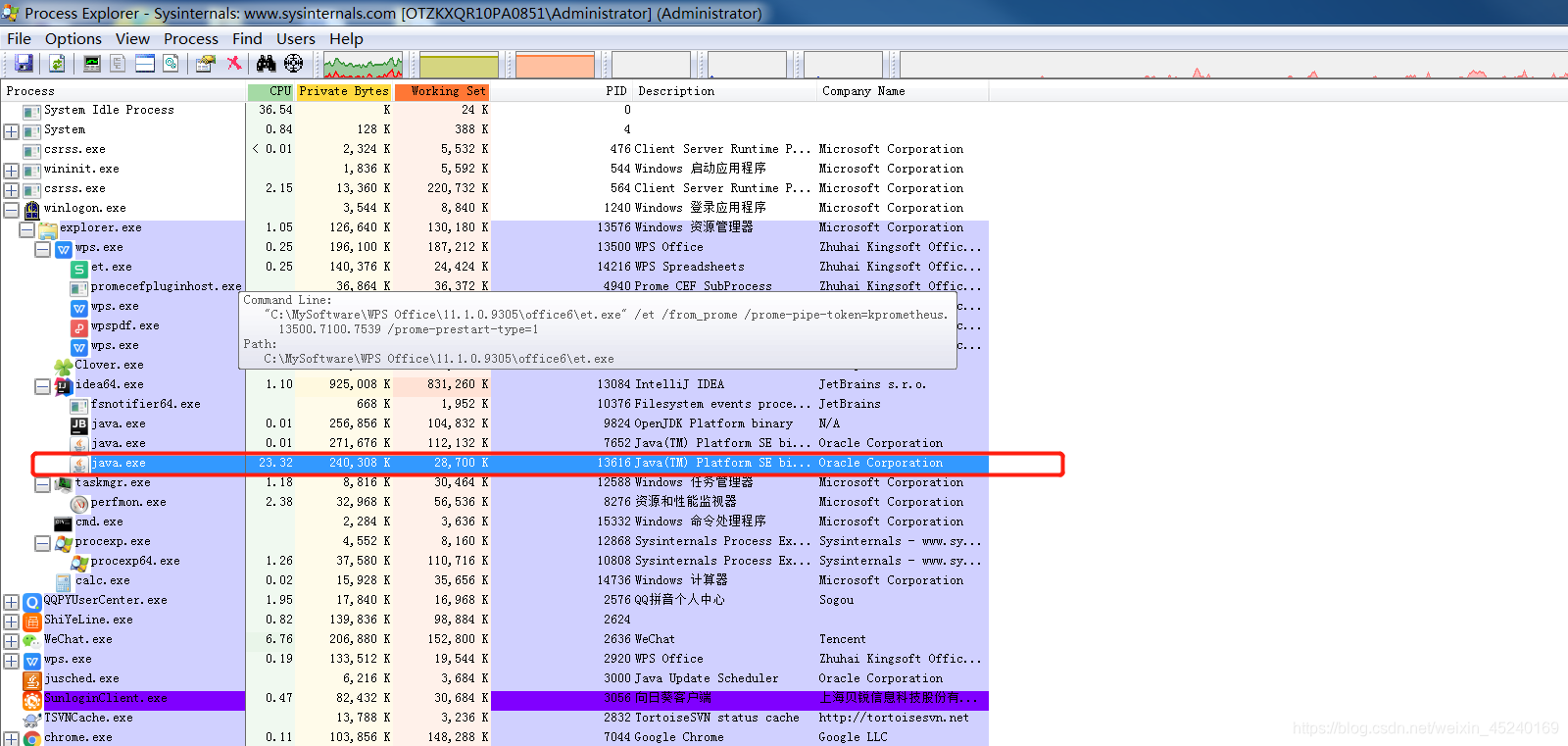This screenshot has height=746, width=1568.
Task: Click the Clover.exe icon
Action: click(64, 366)
